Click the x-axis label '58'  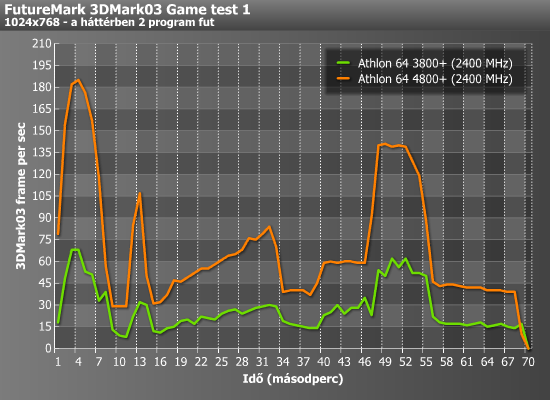tap(447, 361)
